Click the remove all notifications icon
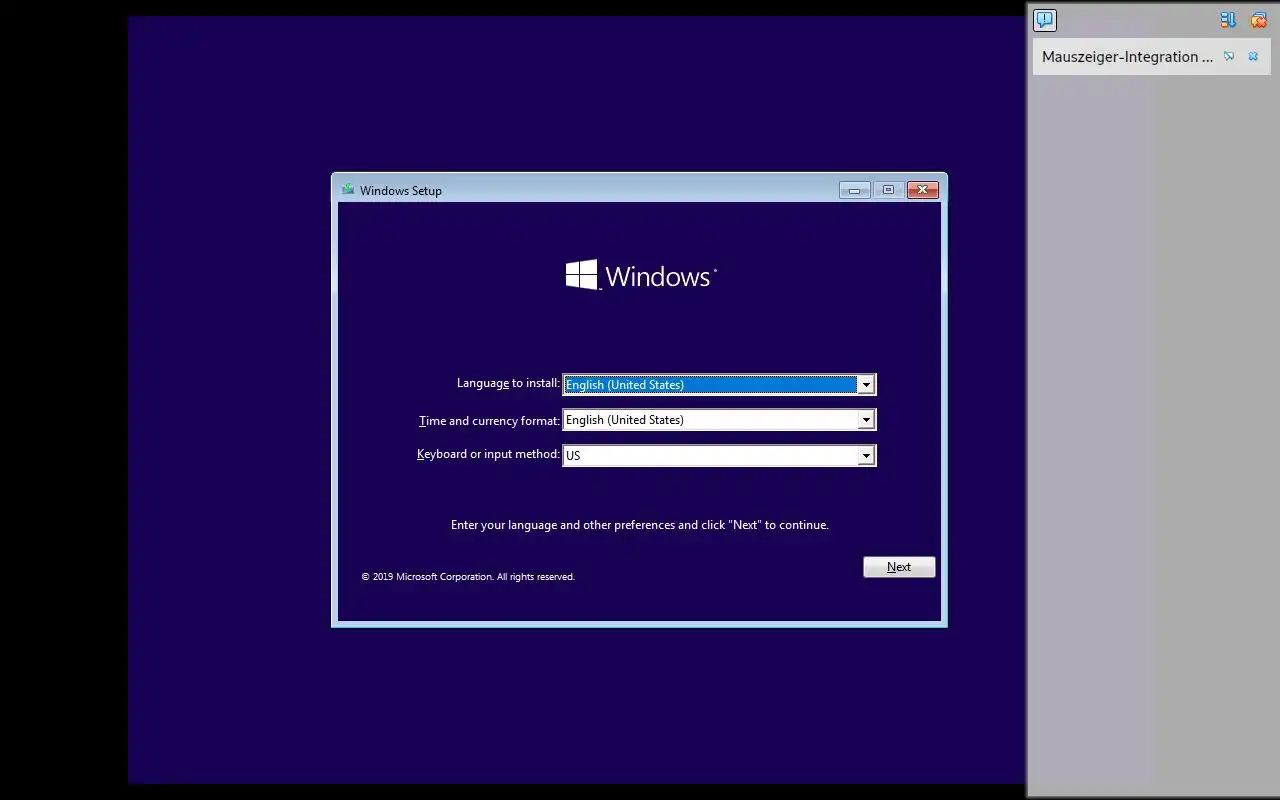Screen dimensions: 1280x800 coord(1258,20)
